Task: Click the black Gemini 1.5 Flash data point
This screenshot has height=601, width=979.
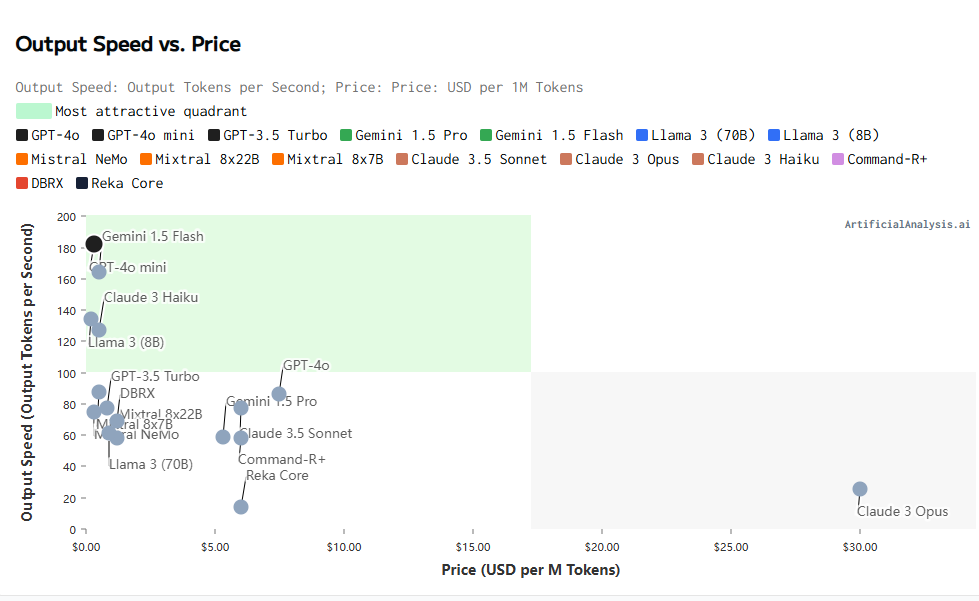Action: click(94, 244)
